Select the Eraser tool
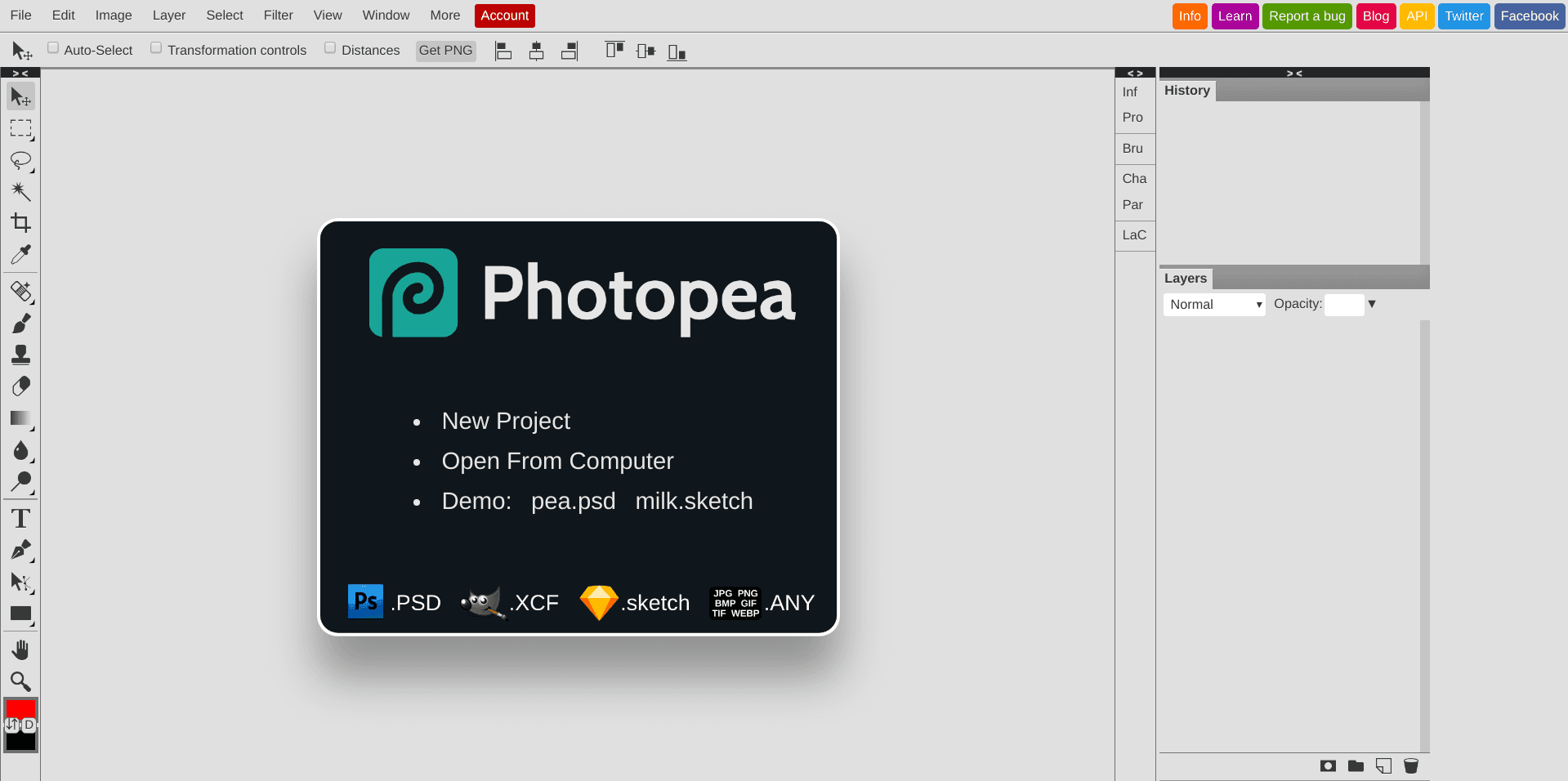Image resolution: width=1568 pixels, height=781 pixels. 20,386
